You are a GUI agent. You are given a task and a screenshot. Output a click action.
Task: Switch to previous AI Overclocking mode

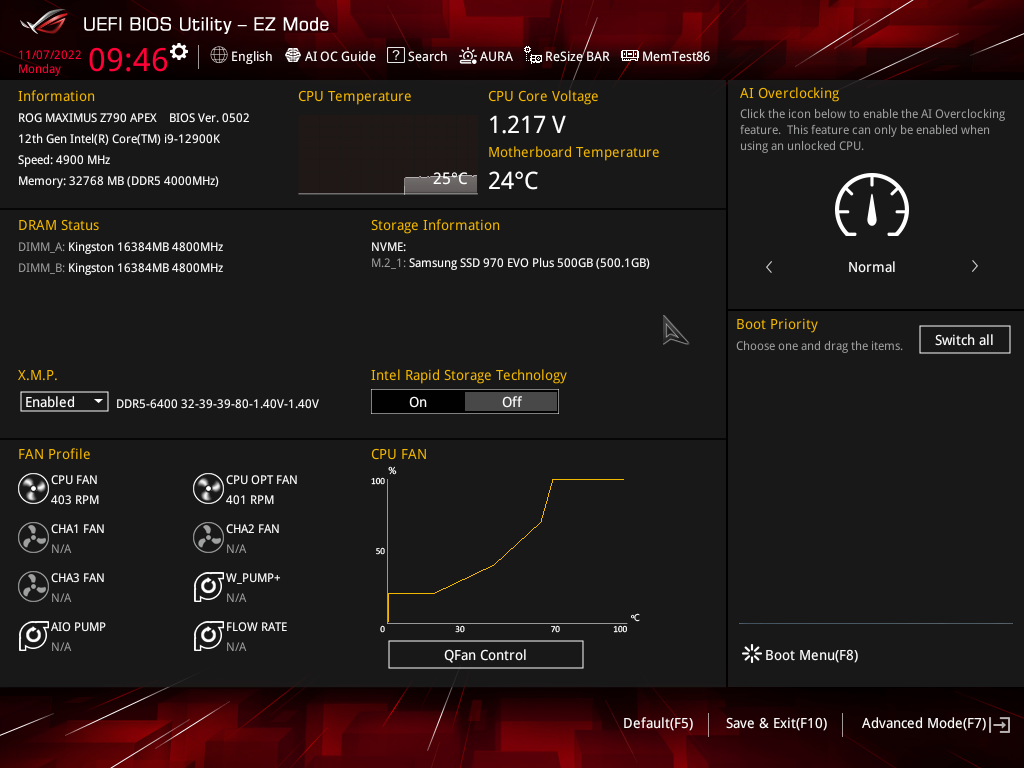point(769,267)
